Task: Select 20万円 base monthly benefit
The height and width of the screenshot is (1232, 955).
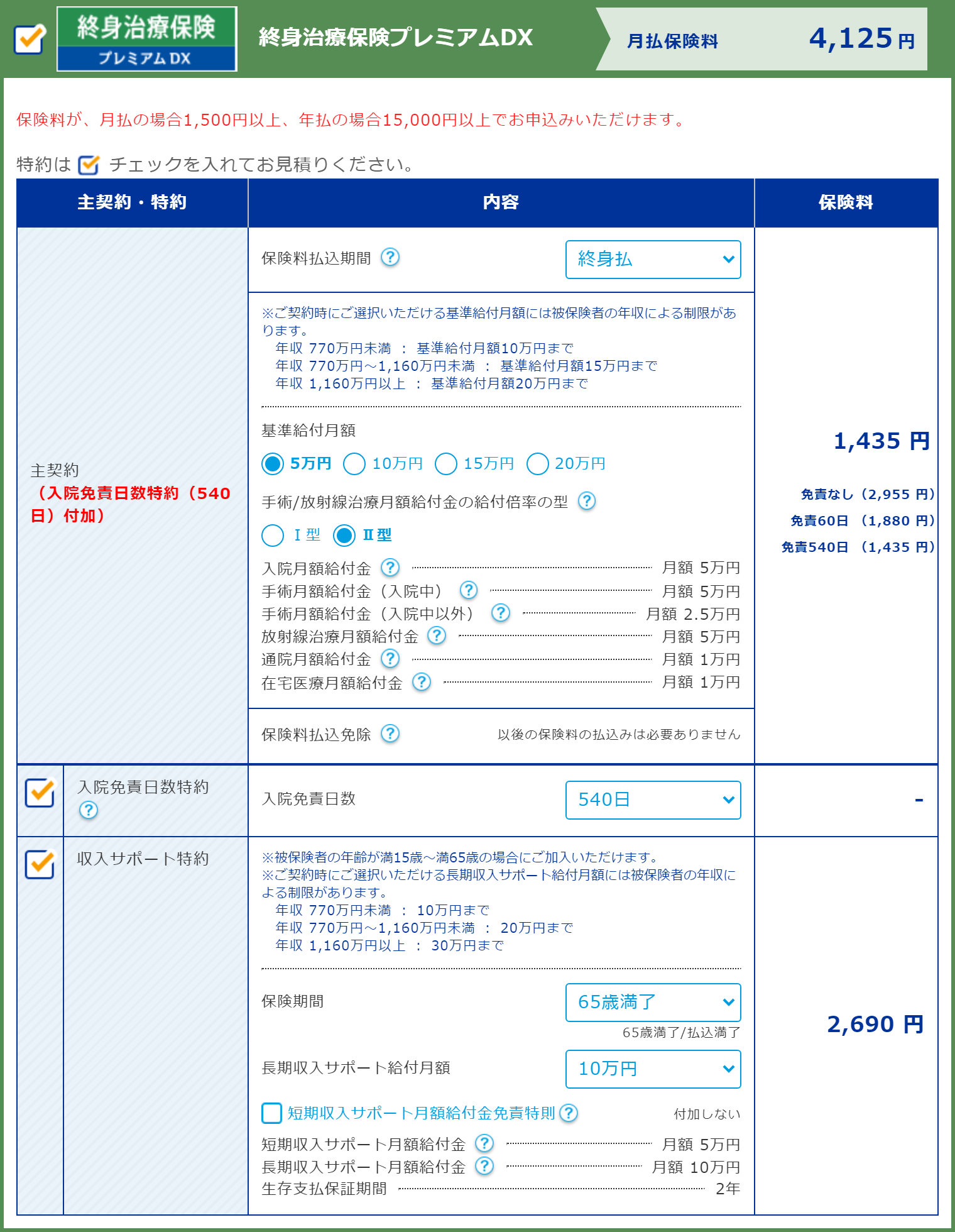Action: tap(538, 464)
